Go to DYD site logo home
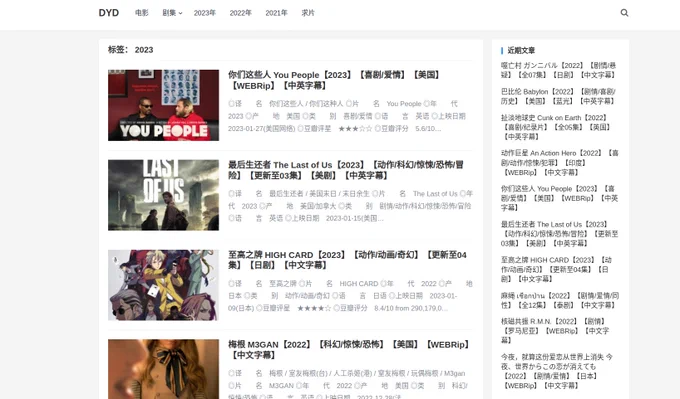 point(108,13)
